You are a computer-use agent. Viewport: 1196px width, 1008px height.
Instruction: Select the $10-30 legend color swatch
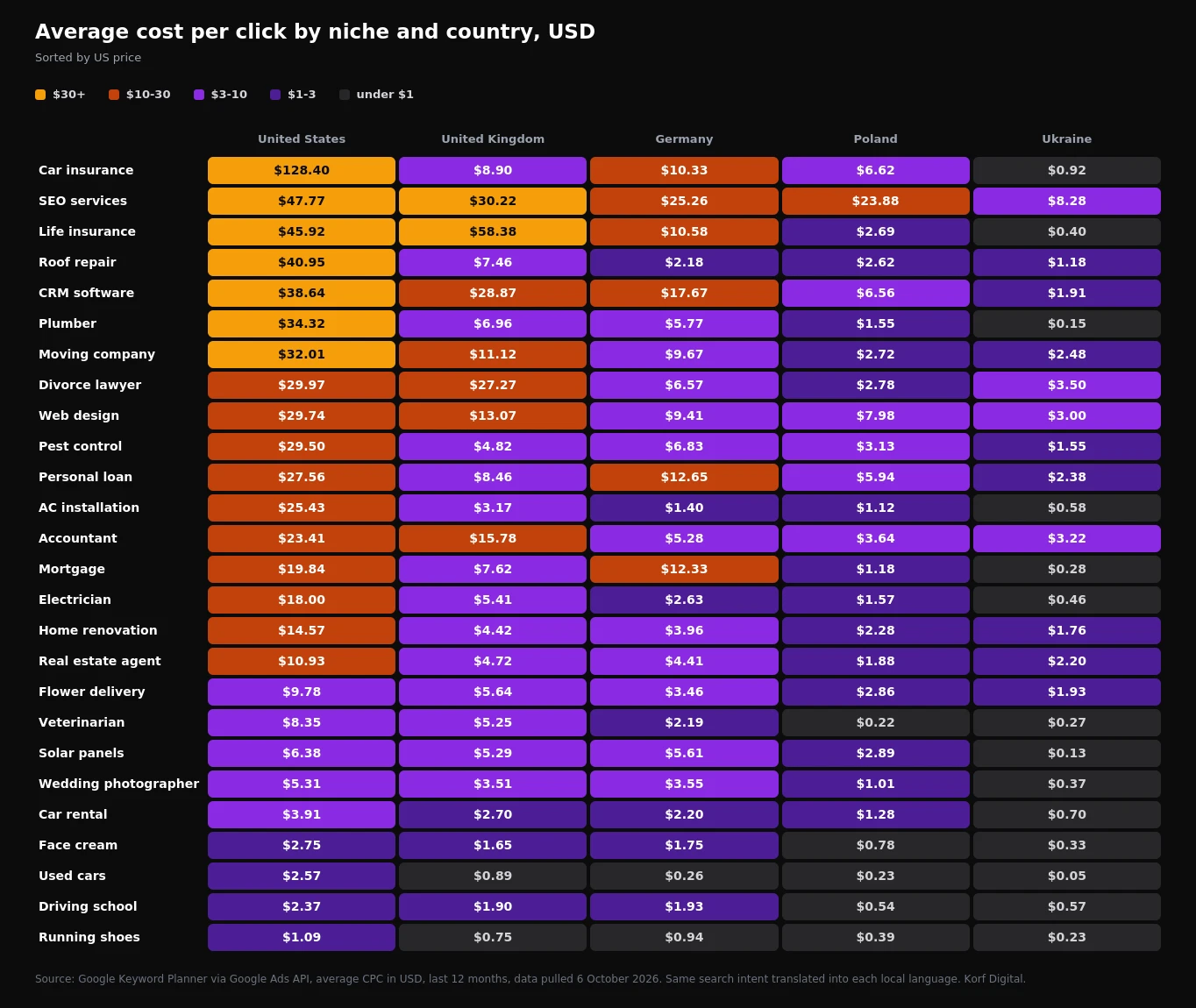coord(114,95)
